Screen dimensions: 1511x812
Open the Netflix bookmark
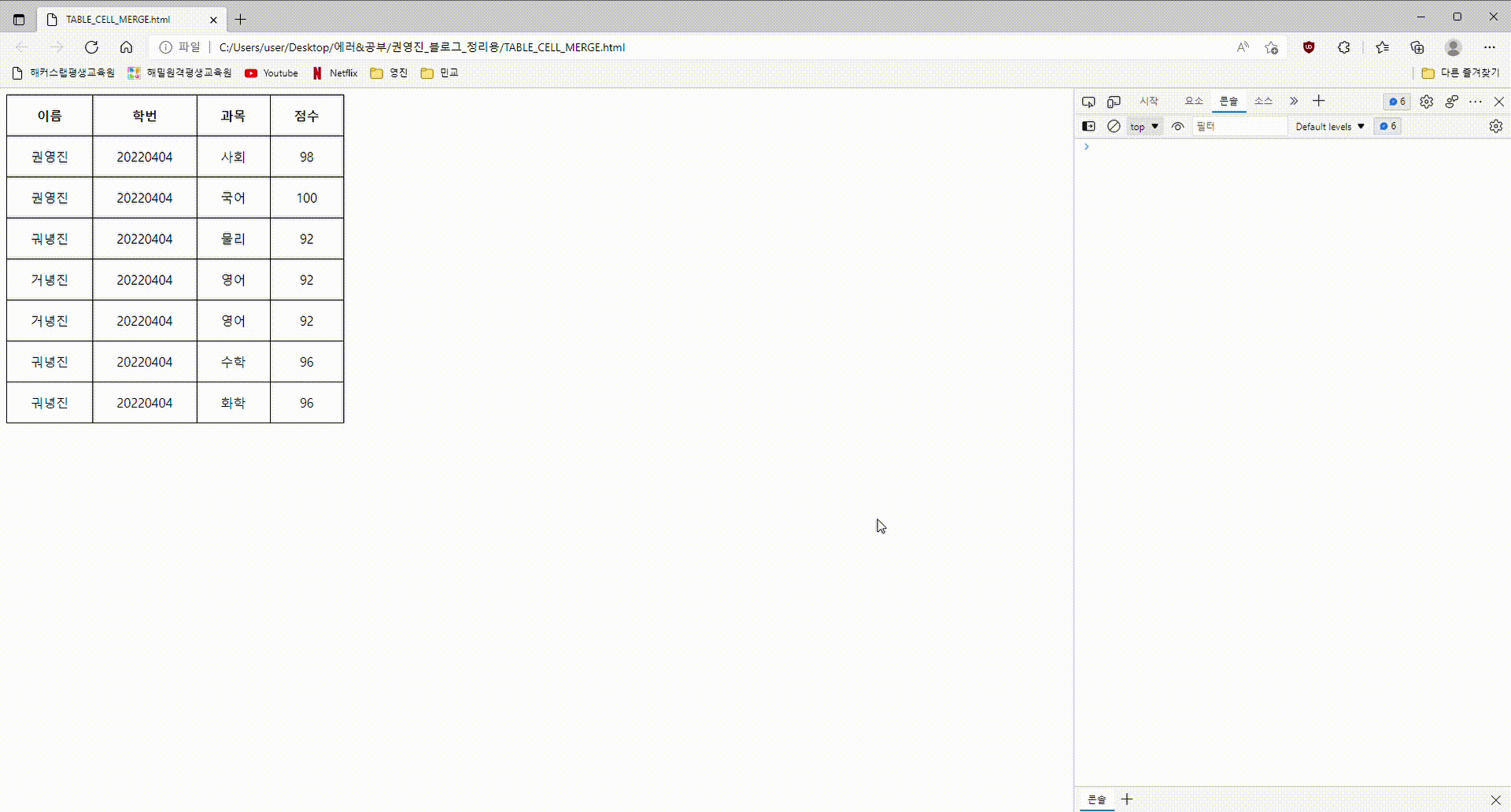(335, 73)
